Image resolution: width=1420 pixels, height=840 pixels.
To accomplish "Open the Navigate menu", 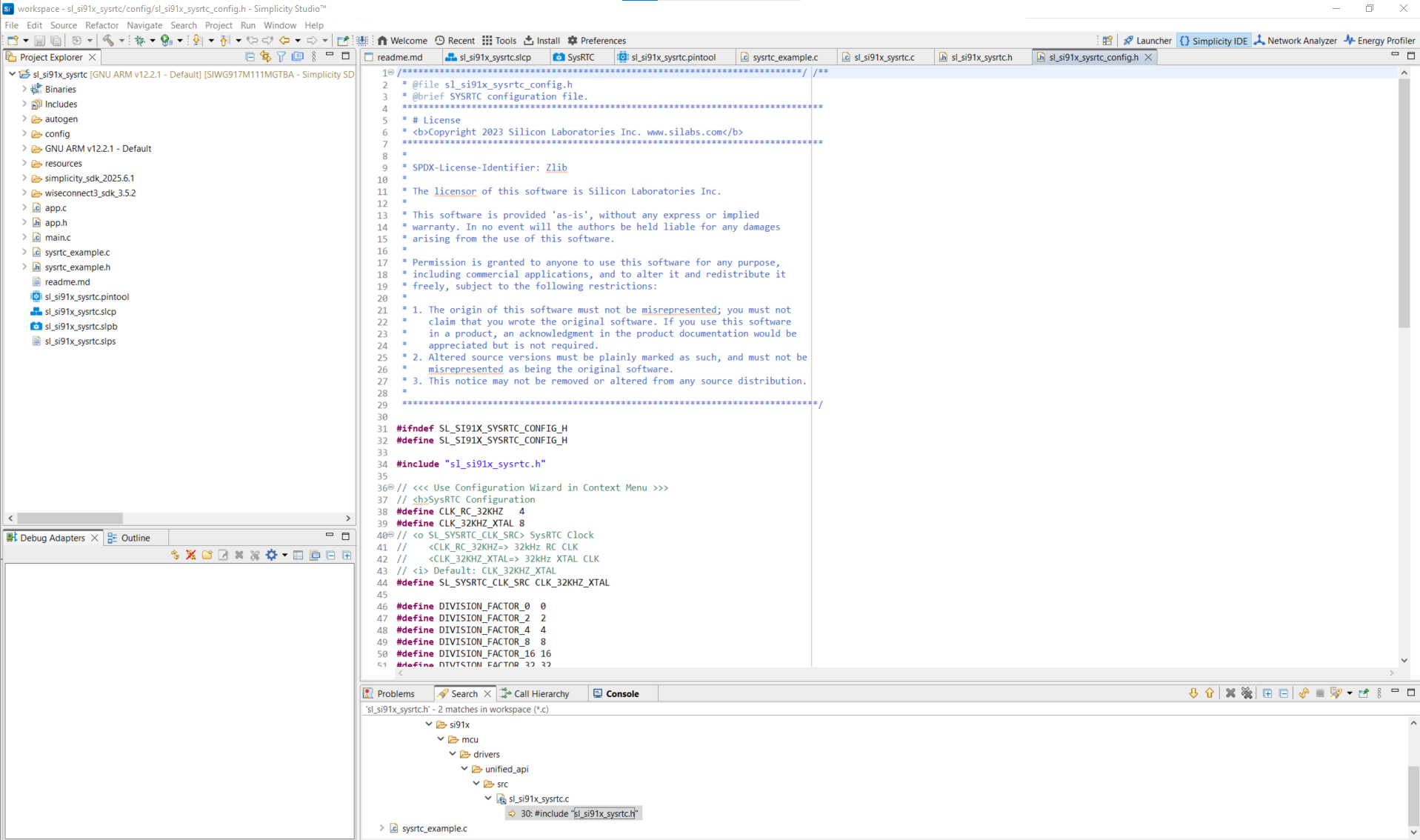I will [x=144, y=24].
